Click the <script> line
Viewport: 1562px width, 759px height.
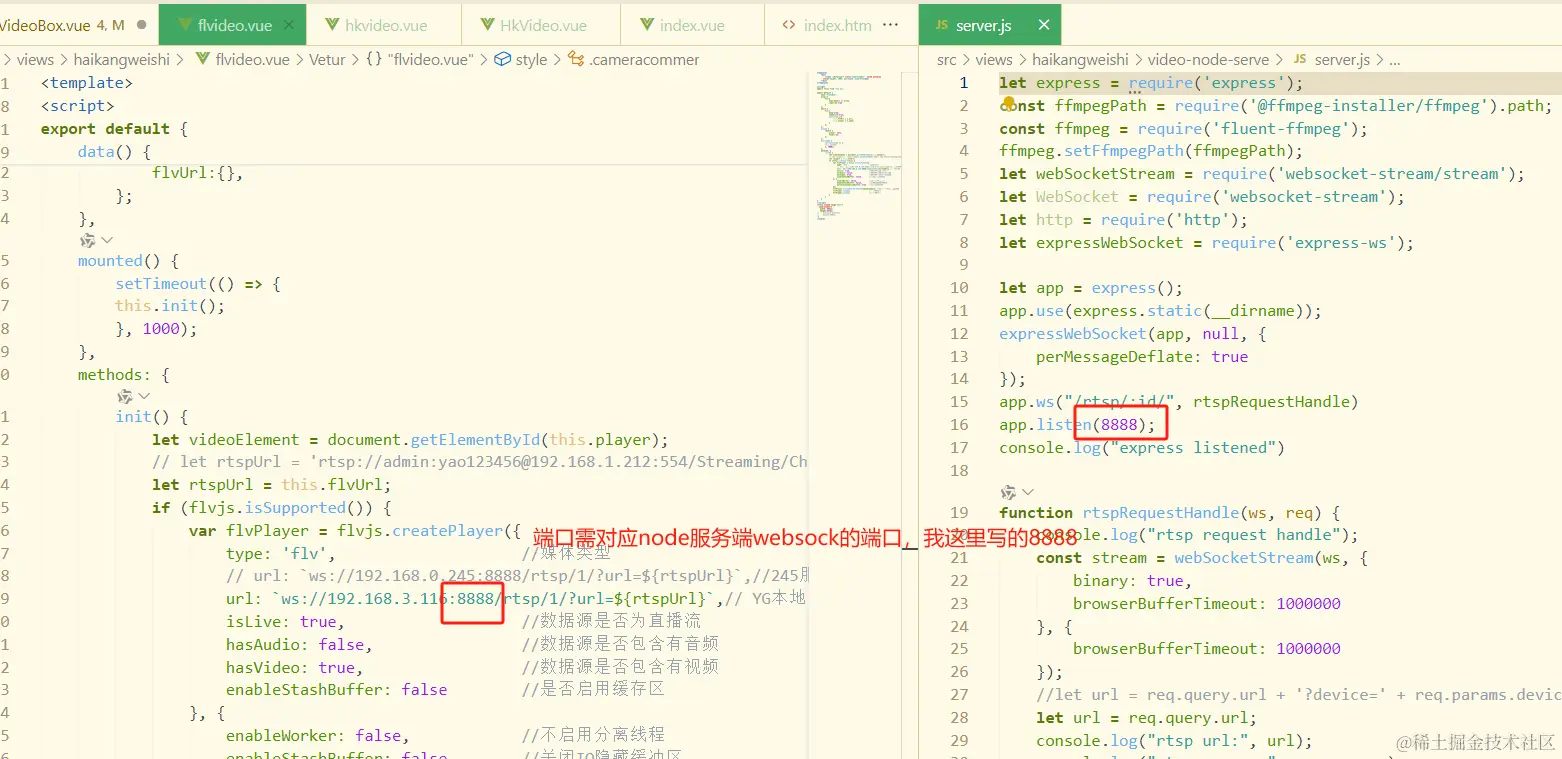77,106
